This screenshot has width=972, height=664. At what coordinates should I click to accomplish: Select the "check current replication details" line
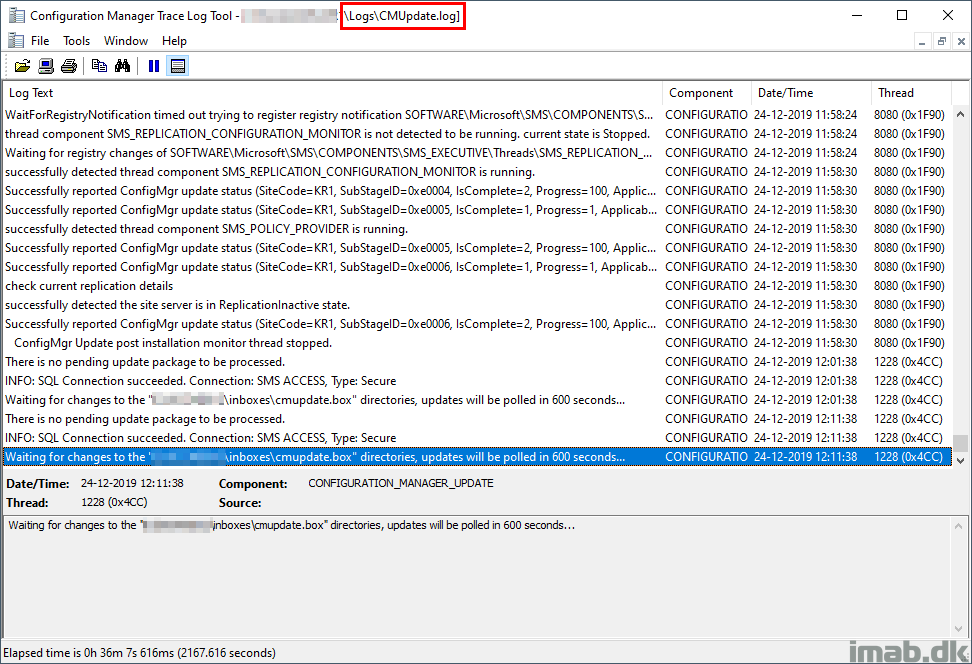[x=477, y=286]
